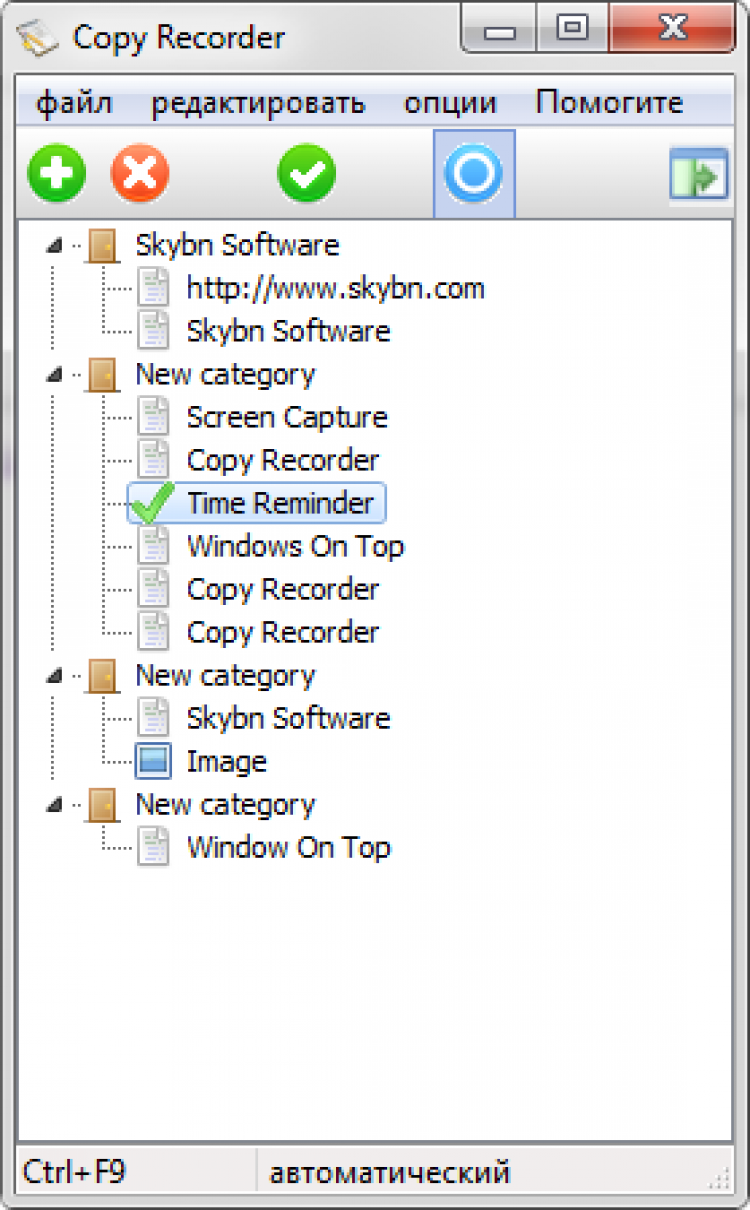Collapse the New category containing Screen Capture

(x=54, y=375)
